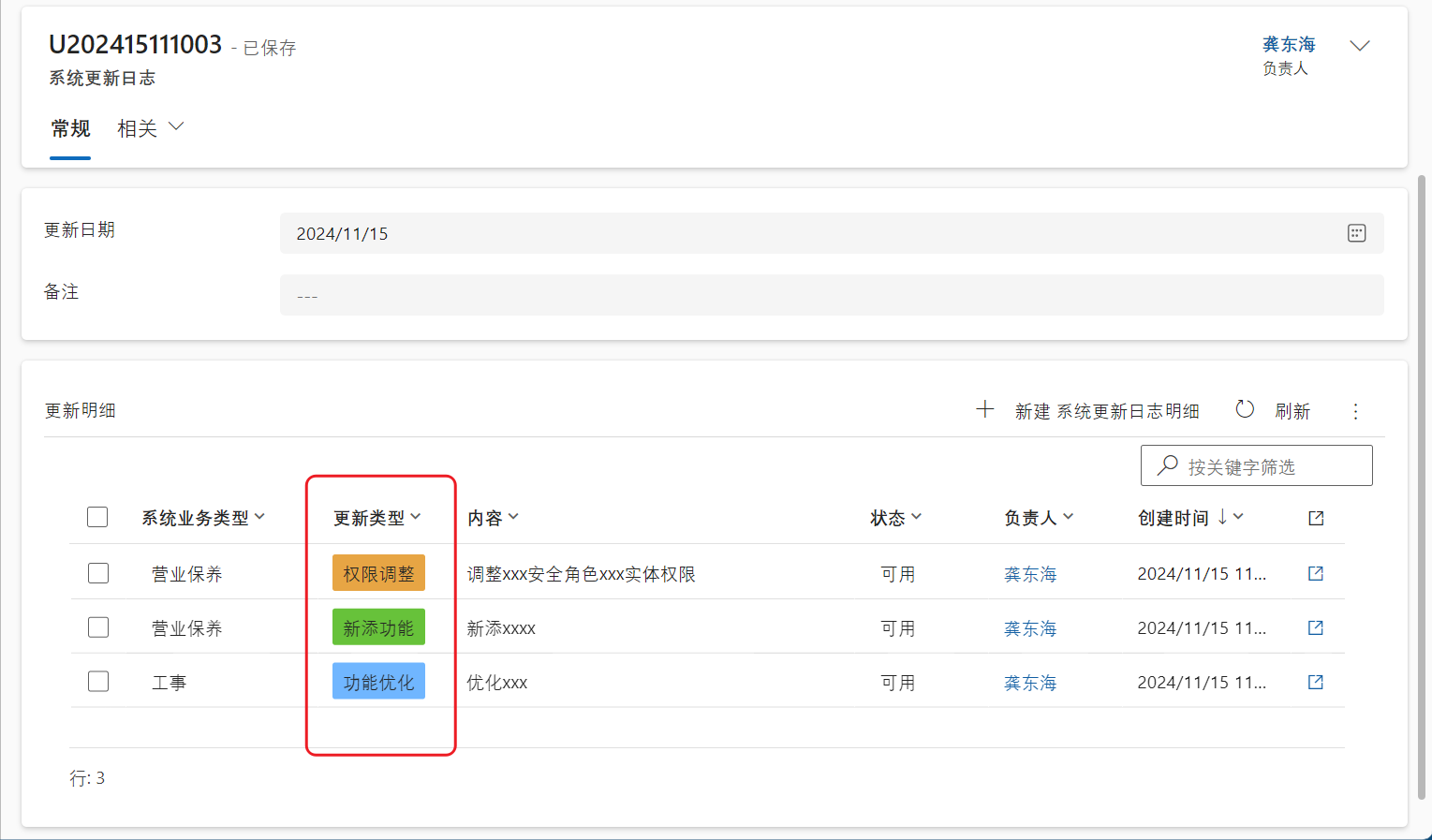1432x840 pixels.
Task: Click the page vertical scrollbar
Action: [x=1422, y=487]
